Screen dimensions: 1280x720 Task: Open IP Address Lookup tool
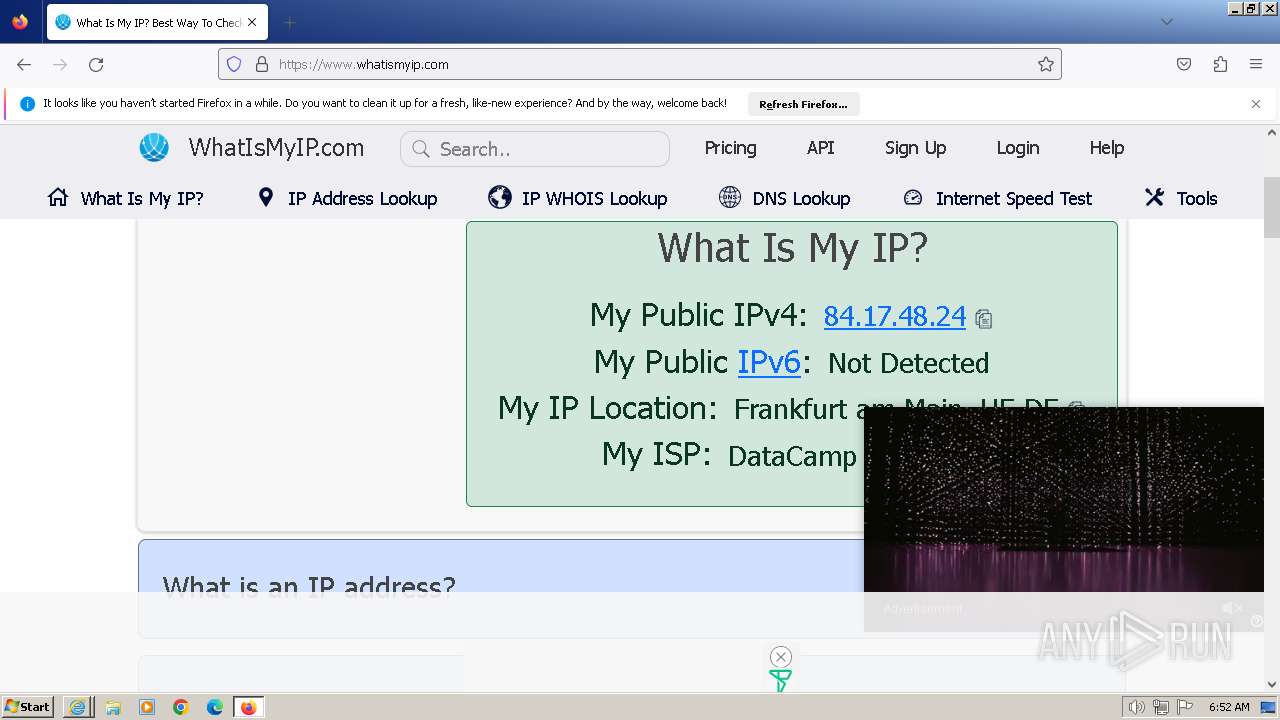(347, 198)
